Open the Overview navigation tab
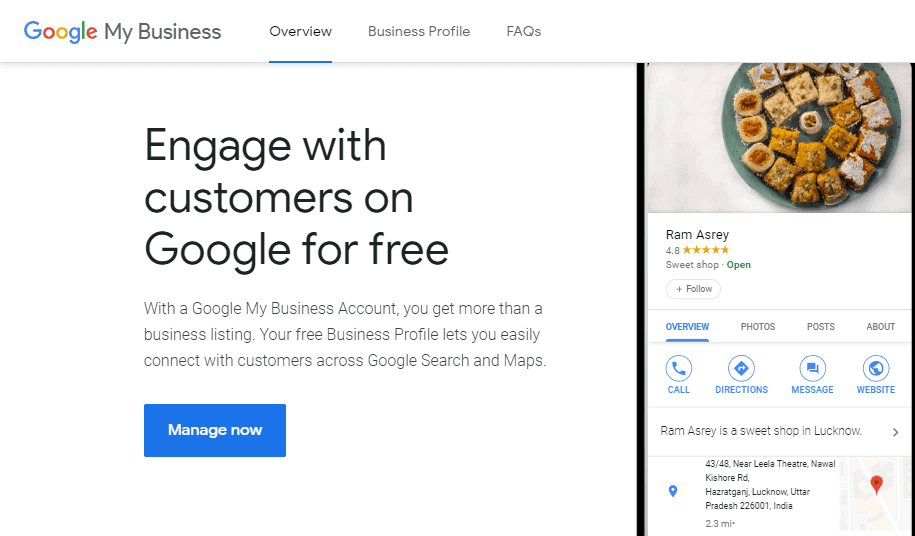Screen dimensions: 915x536 (300, 31)
